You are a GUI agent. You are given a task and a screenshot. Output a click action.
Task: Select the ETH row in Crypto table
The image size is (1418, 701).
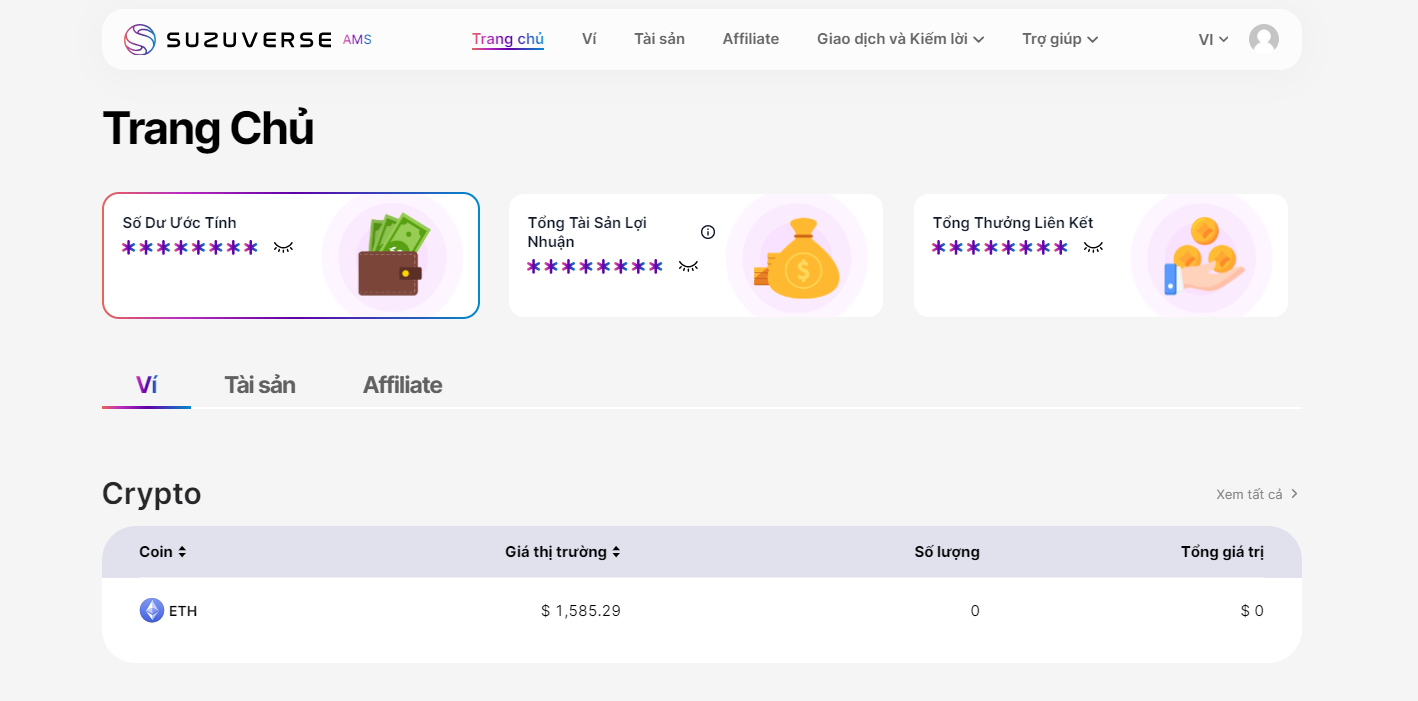(x=700, y=610)
